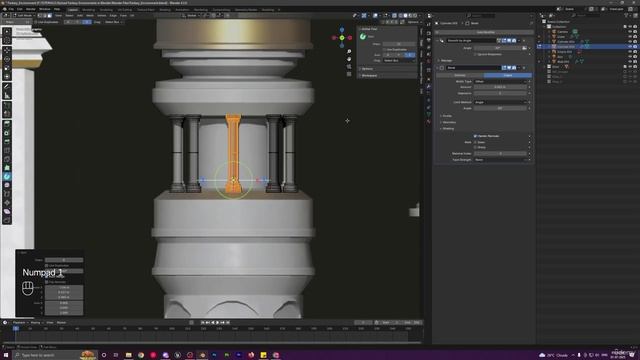640x360 pixels.
Task: Switch to face select mode
Action: click(x=49, y=16)
